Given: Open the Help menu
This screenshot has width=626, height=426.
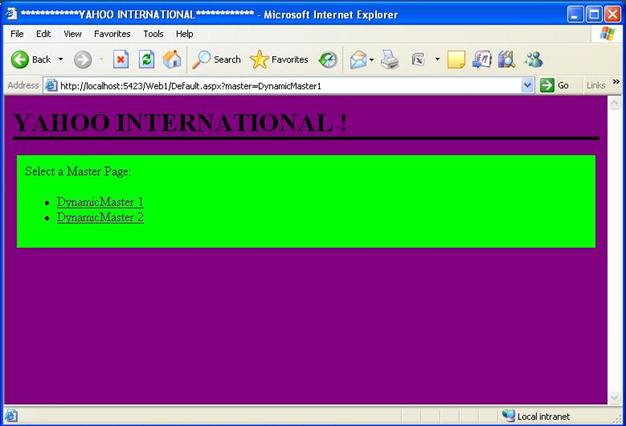Looking at the screenshot, I should pos(184,34).
